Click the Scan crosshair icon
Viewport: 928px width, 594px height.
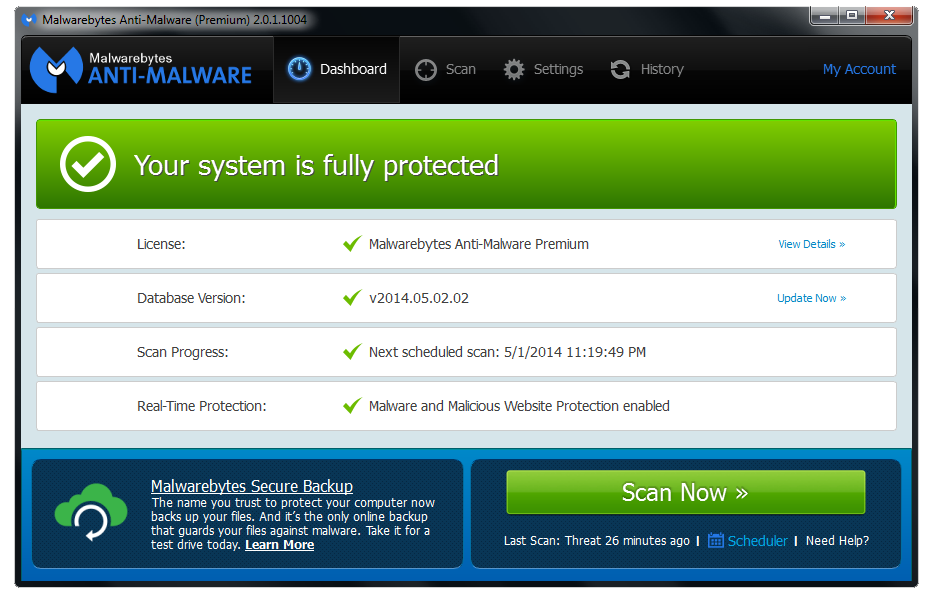click(426, 70)
